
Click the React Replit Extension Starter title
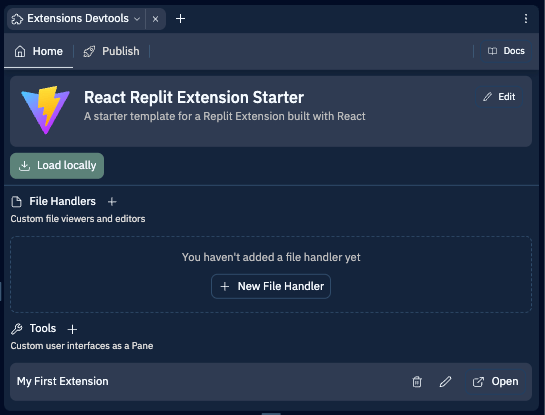point(194,97)
